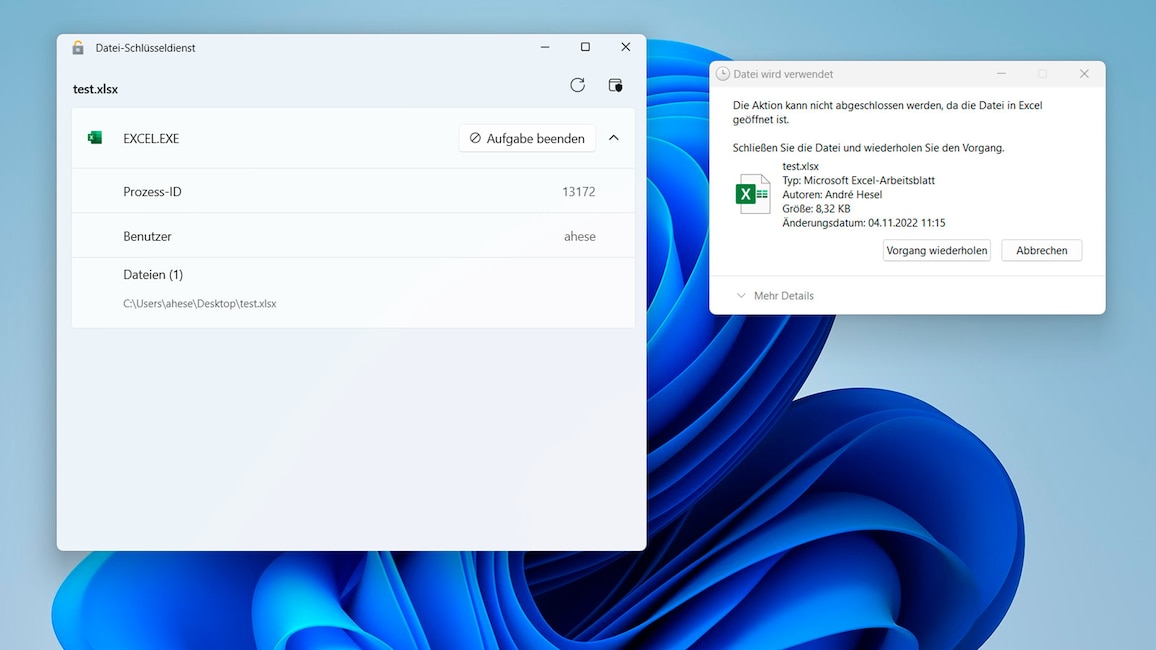The height and width of the screenshot is (650, 1156).
Task: Click the restart-as-administrator shield icon
Action: (615, 85)
